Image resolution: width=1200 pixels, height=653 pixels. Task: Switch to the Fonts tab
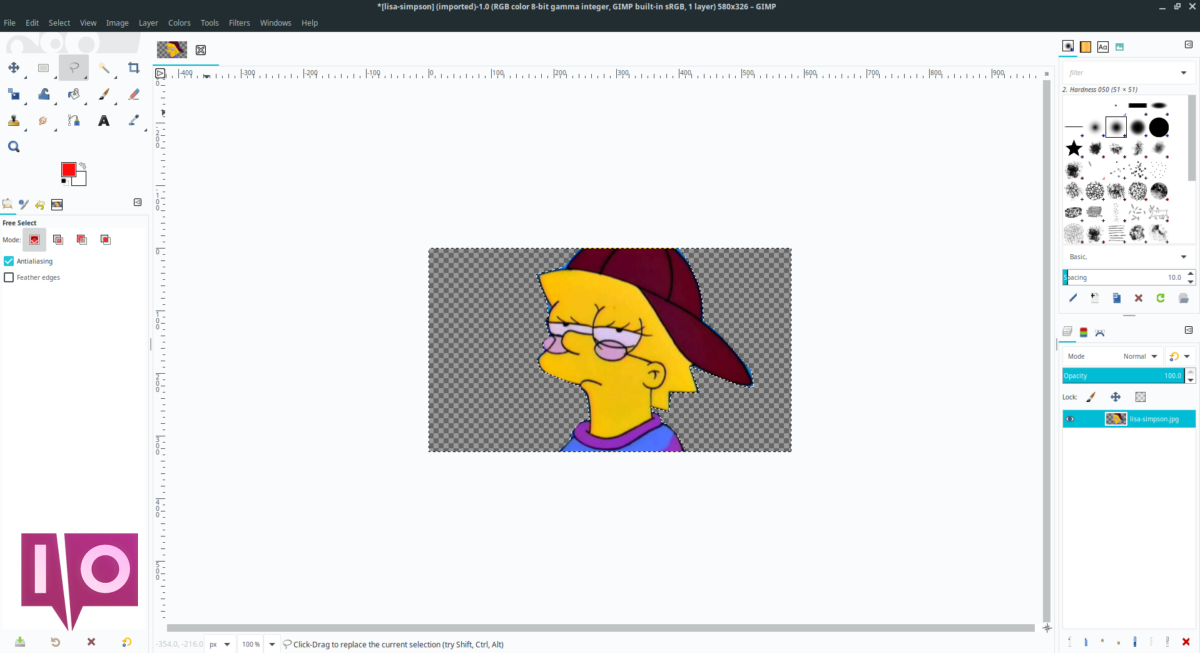[x=1102, y=46]
